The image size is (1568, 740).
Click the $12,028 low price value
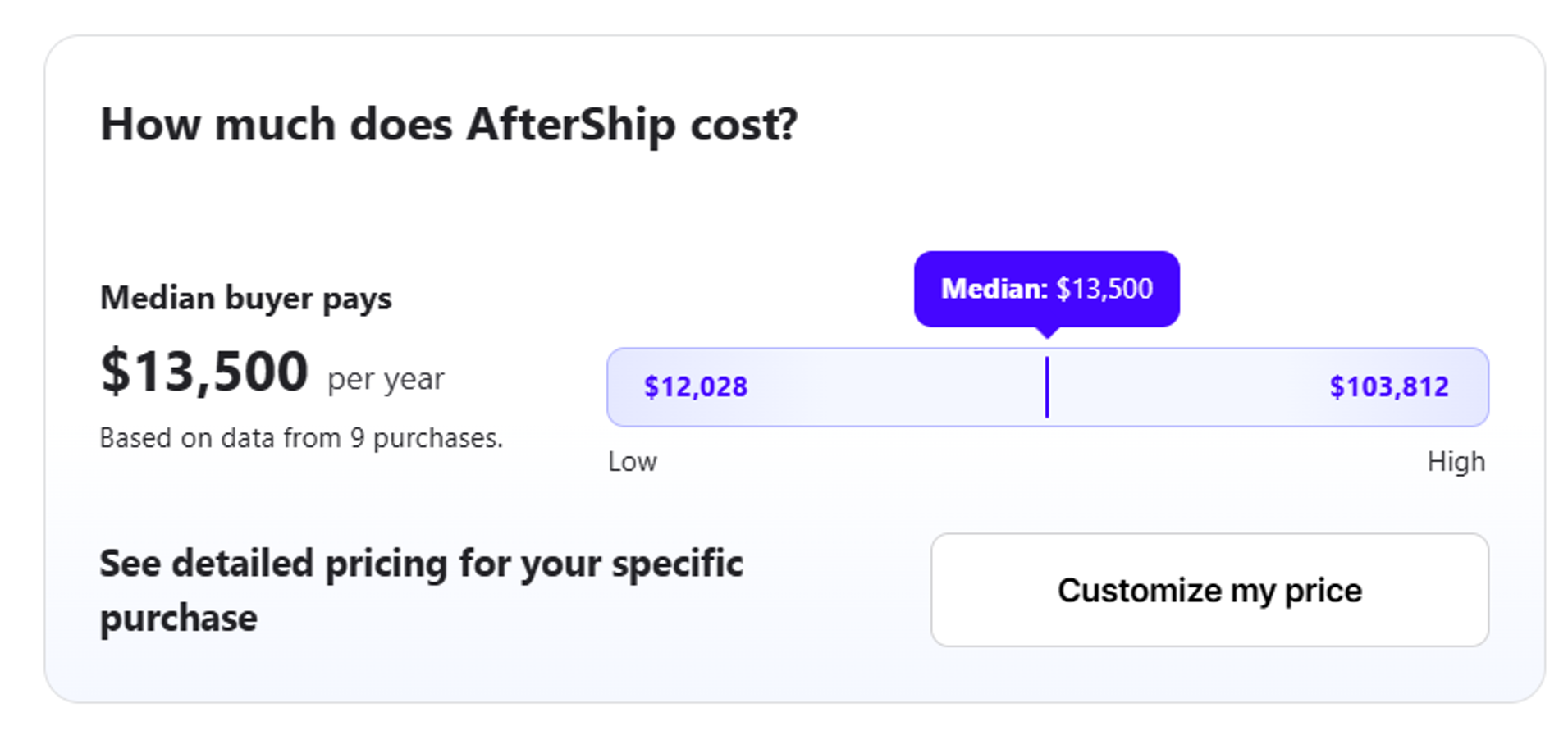point(696,386)
